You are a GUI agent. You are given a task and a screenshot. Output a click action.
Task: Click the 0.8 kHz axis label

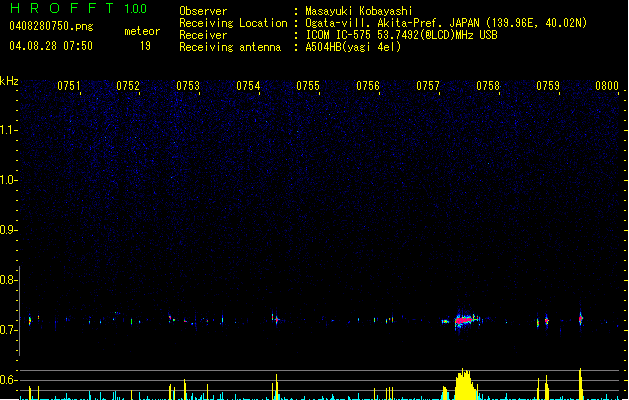point(9,280)
